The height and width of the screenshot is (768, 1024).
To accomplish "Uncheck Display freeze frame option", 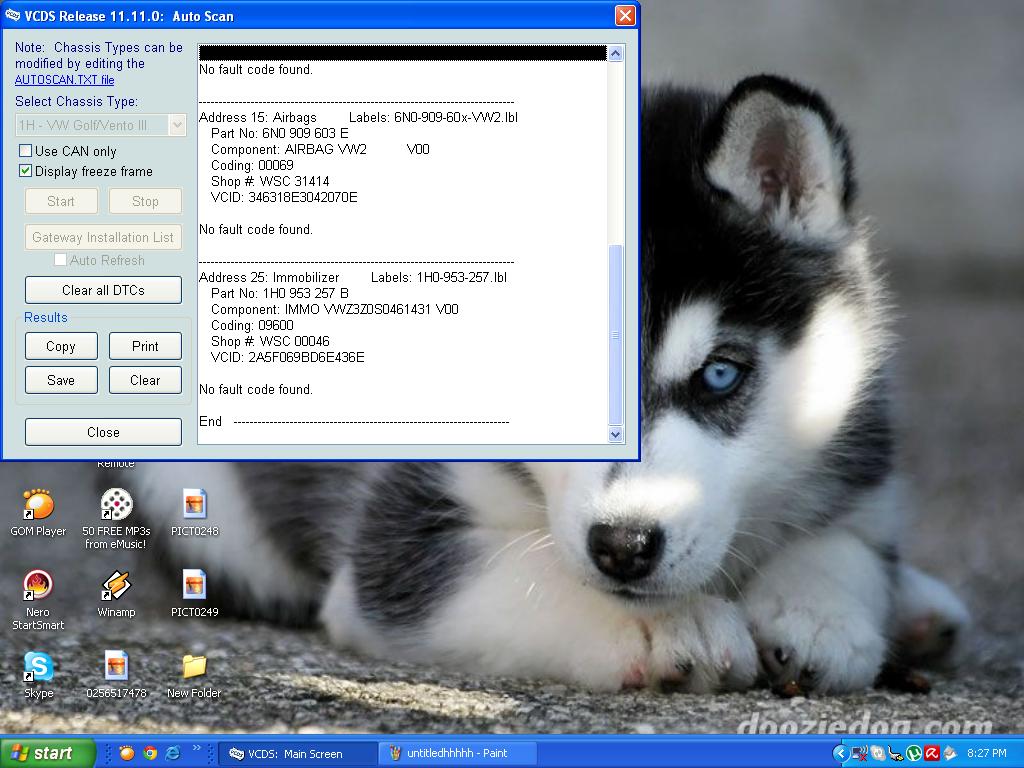I will click(x=26, y=171).
